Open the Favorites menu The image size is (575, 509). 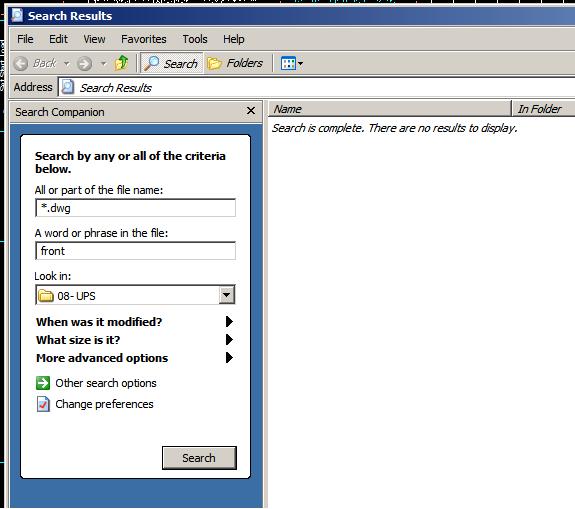pos(144,39)
